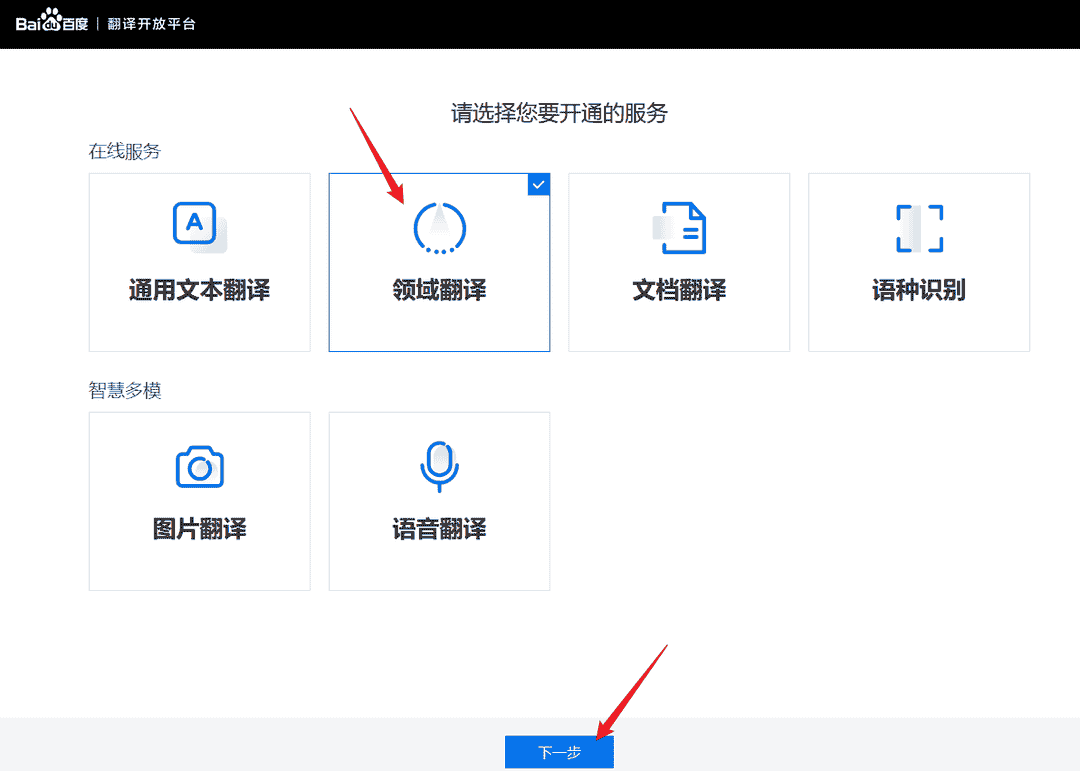
Task: Click the 语种识别 brackets icon
Action: point(918,227)
